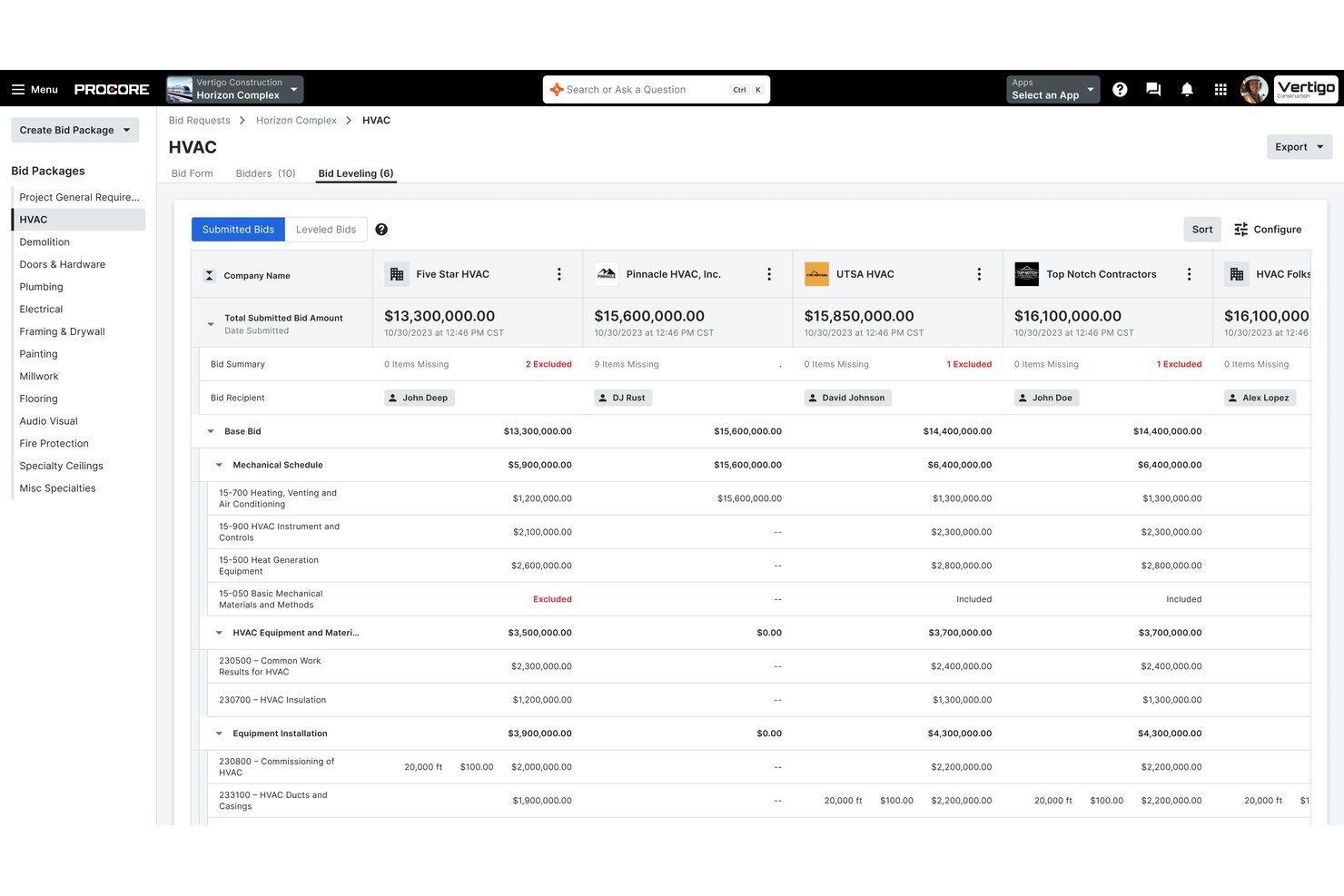
Task: Click Five Star HVAC '2 Excluded' text
Action: click(548, 364)
